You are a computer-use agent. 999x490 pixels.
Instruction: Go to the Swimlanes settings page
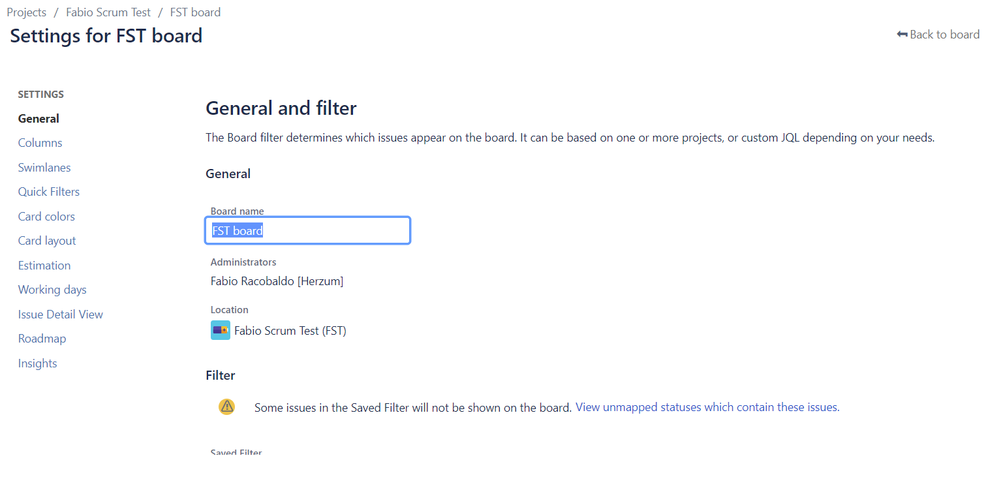(45, 168)
